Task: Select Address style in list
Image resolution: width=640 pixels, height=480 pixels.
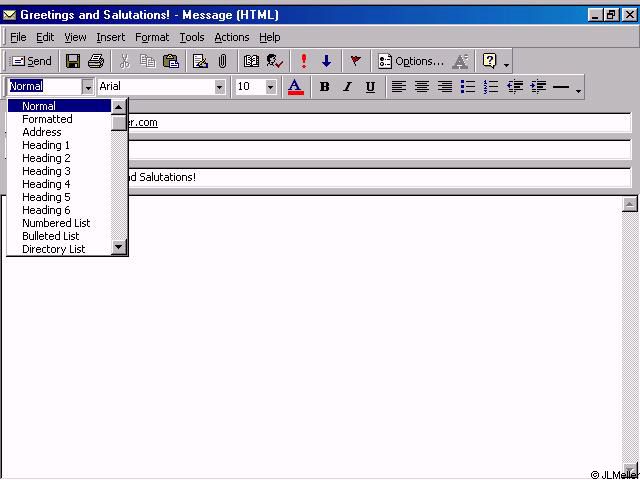Action: (59, 132)
